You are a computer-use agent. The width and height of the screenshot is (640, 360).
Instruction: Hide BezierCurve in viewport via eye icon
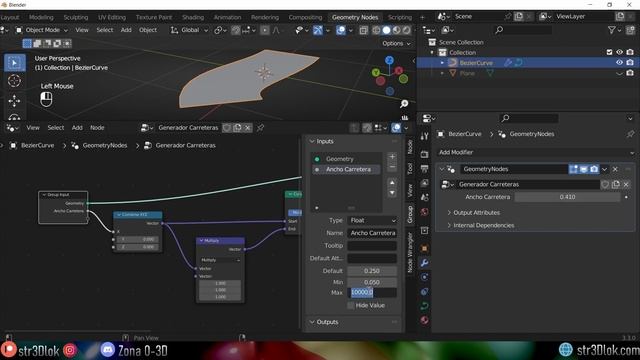(619, 63)
